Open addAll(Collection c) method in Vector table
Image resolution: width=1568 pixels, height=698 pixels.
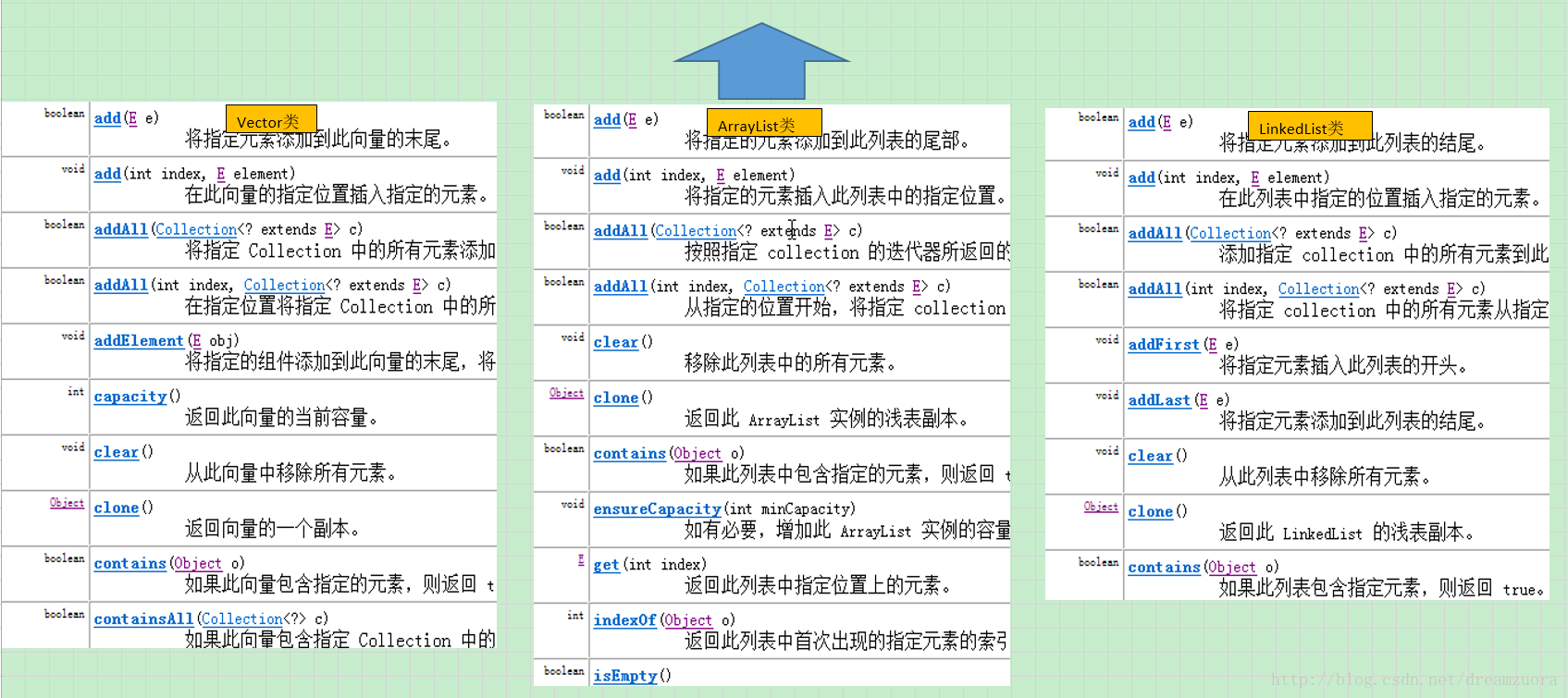(120, 229)
